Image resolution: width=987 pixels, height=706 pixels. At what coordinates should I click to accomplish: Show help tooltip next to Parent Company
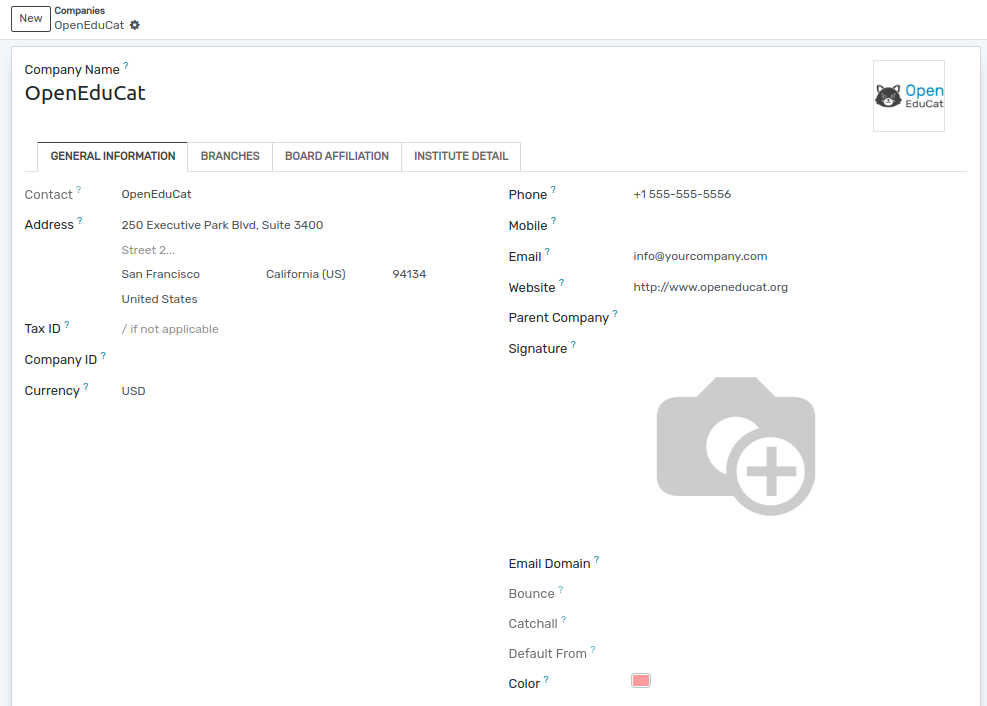point(615,313)
